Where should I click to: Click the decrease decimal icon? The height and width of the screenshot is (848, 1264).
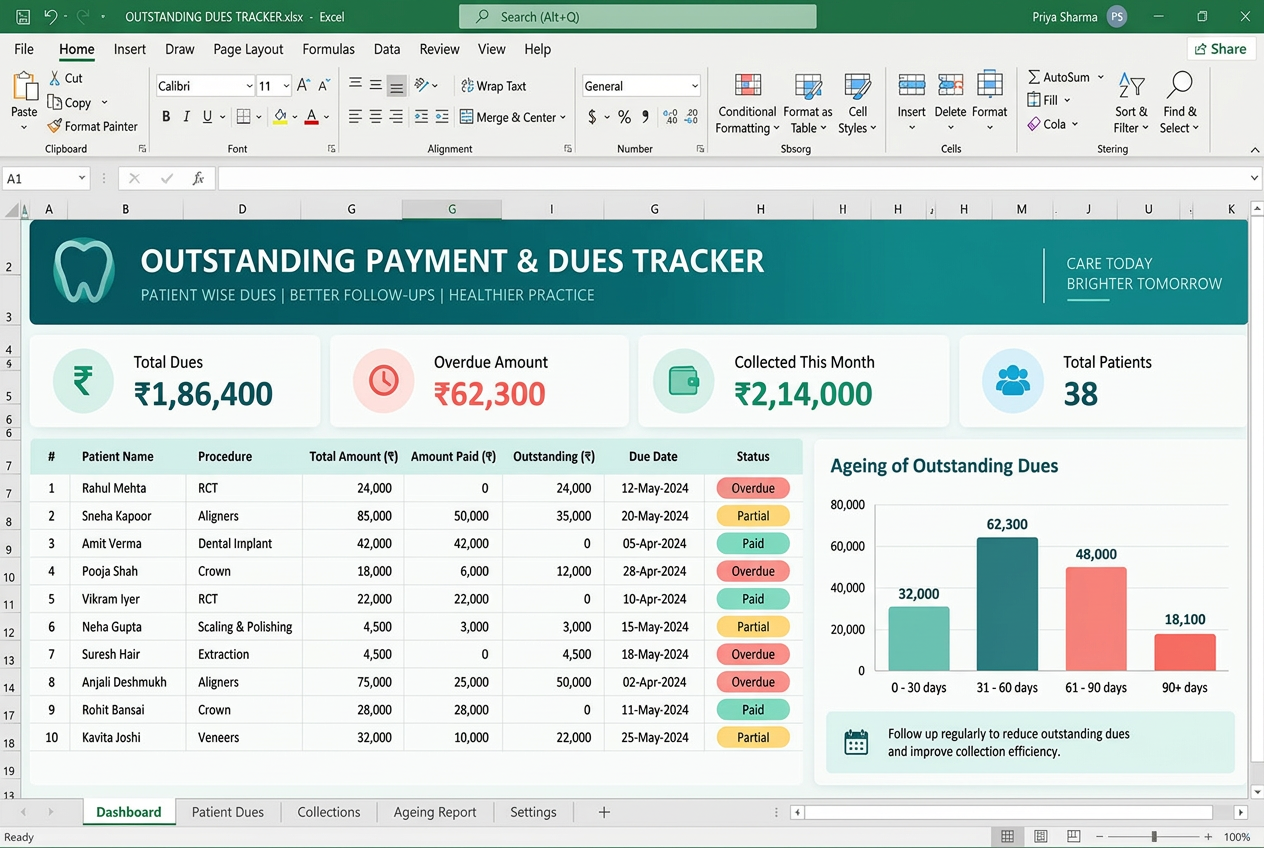coord(691,117)
